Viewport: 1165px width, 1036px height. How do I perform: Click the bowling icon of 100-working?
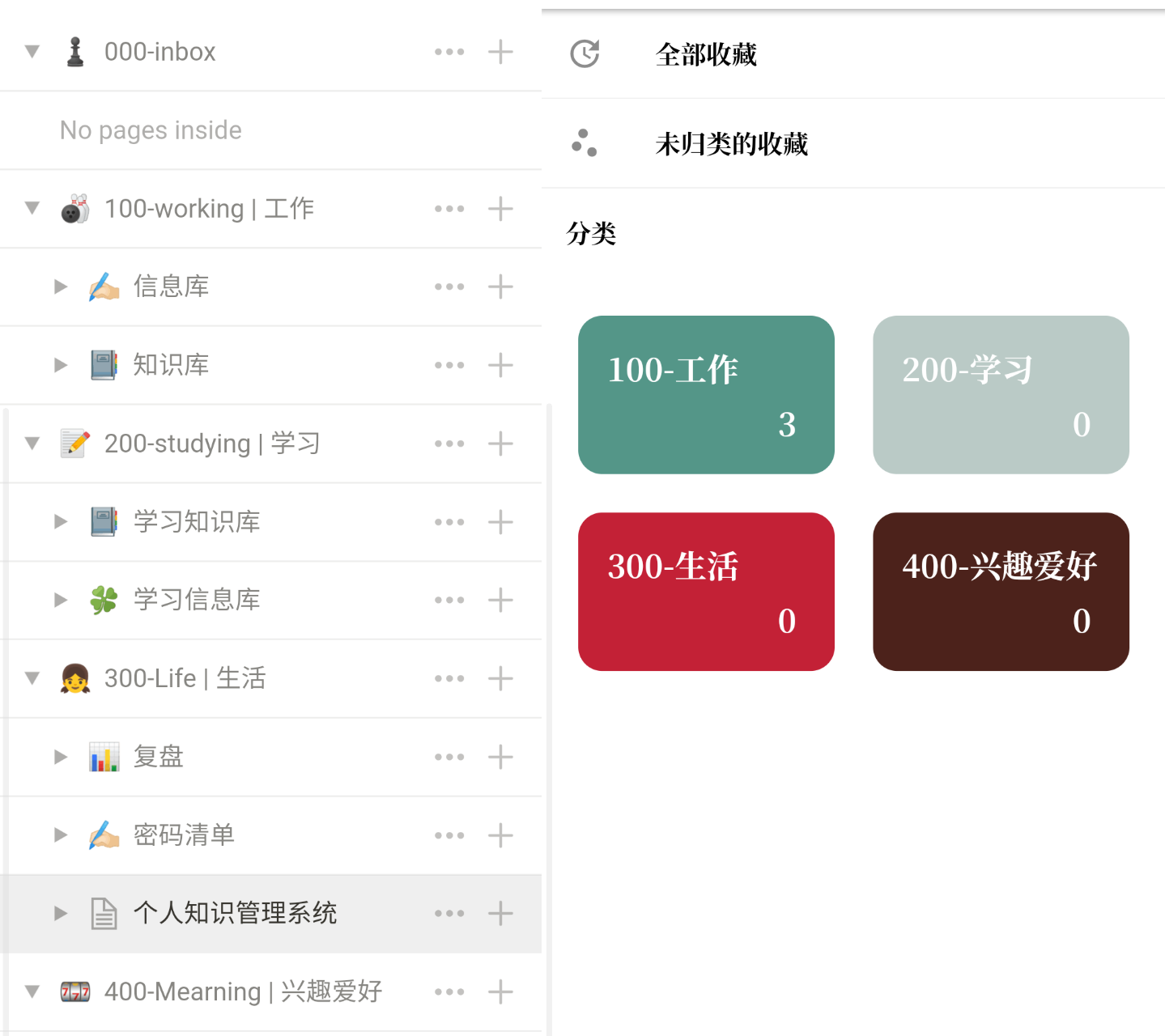pos(75,209)
